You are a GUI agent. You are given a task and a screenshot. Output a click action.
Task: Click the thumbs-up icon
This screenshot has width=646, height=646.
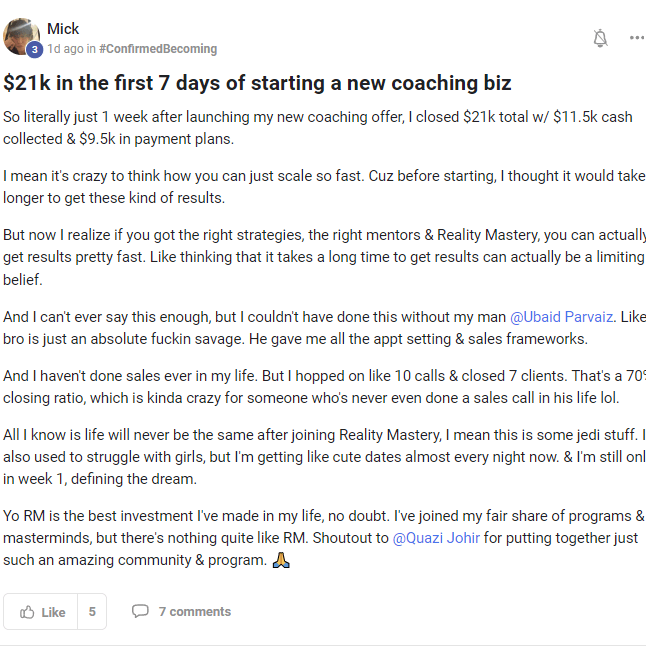click(x=28, y=612)
